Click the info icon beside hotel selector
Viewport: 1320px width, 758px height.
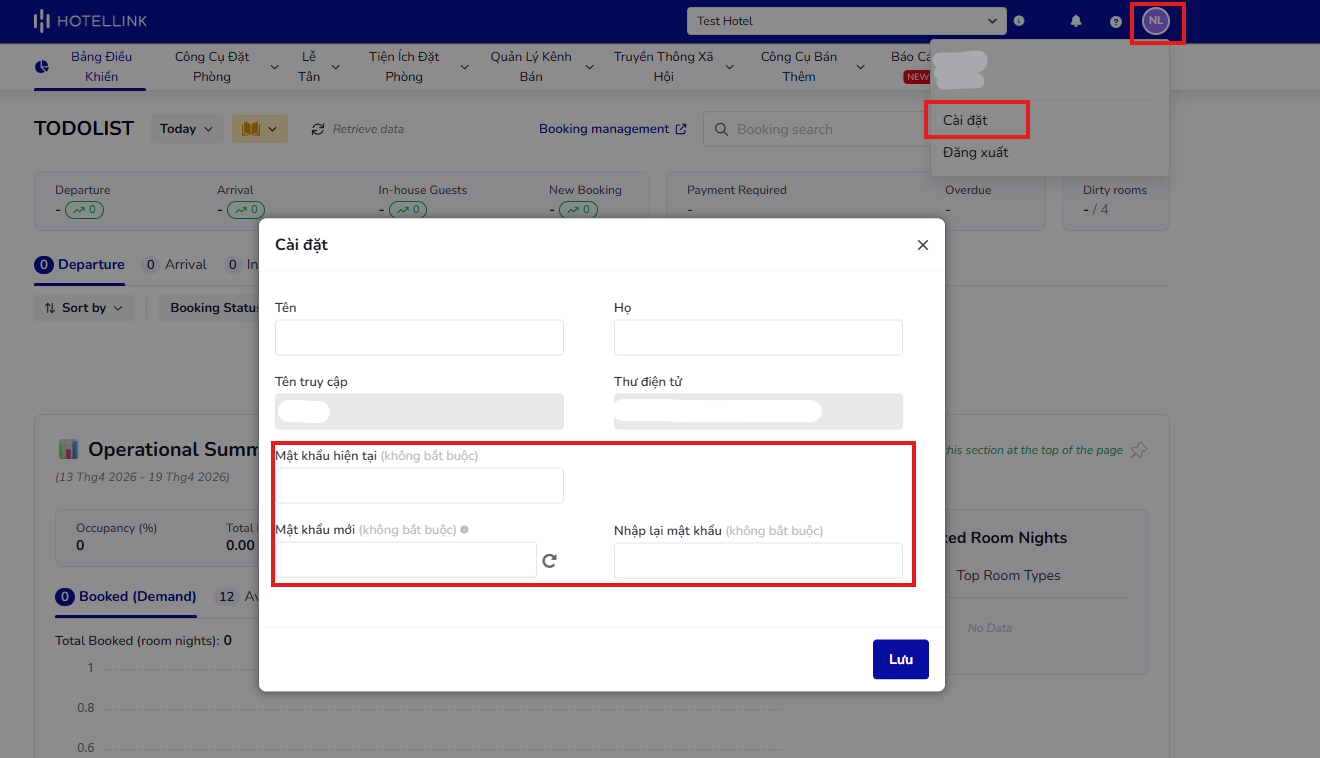1019,21
